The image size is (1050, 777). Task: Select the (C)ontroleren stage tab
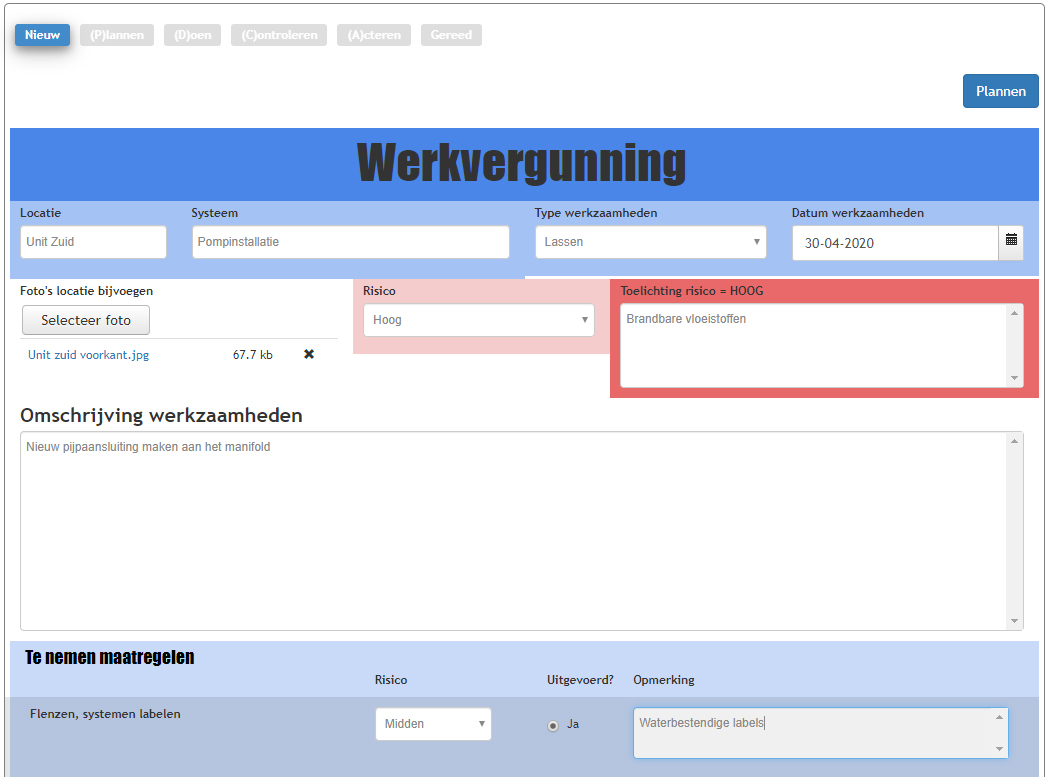279,35
